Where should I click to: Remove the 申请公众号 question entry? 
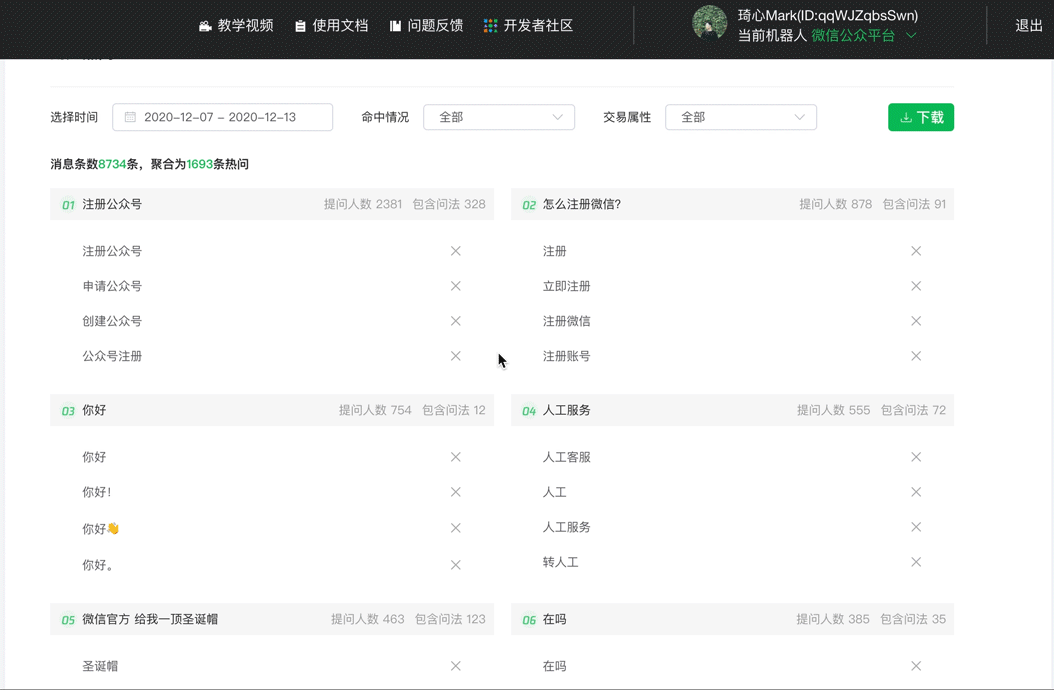coord(455,286)
